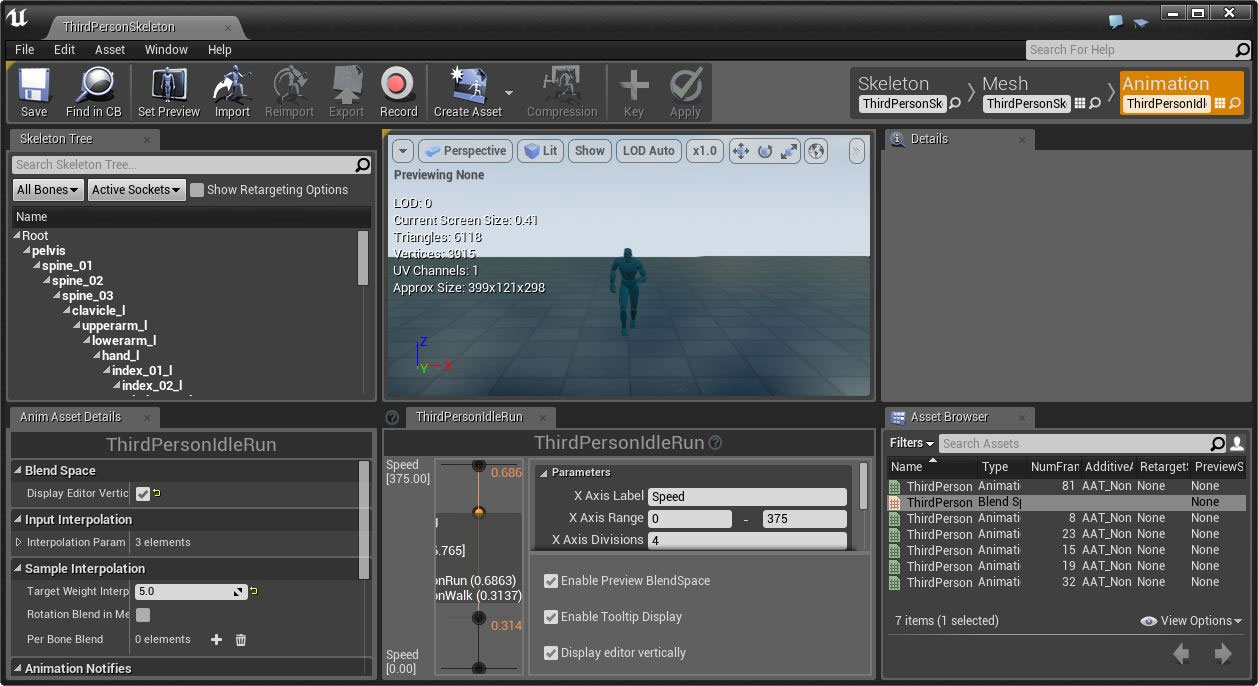
Task: Click the Import toolbar icon
Action: tap(232, 92)
